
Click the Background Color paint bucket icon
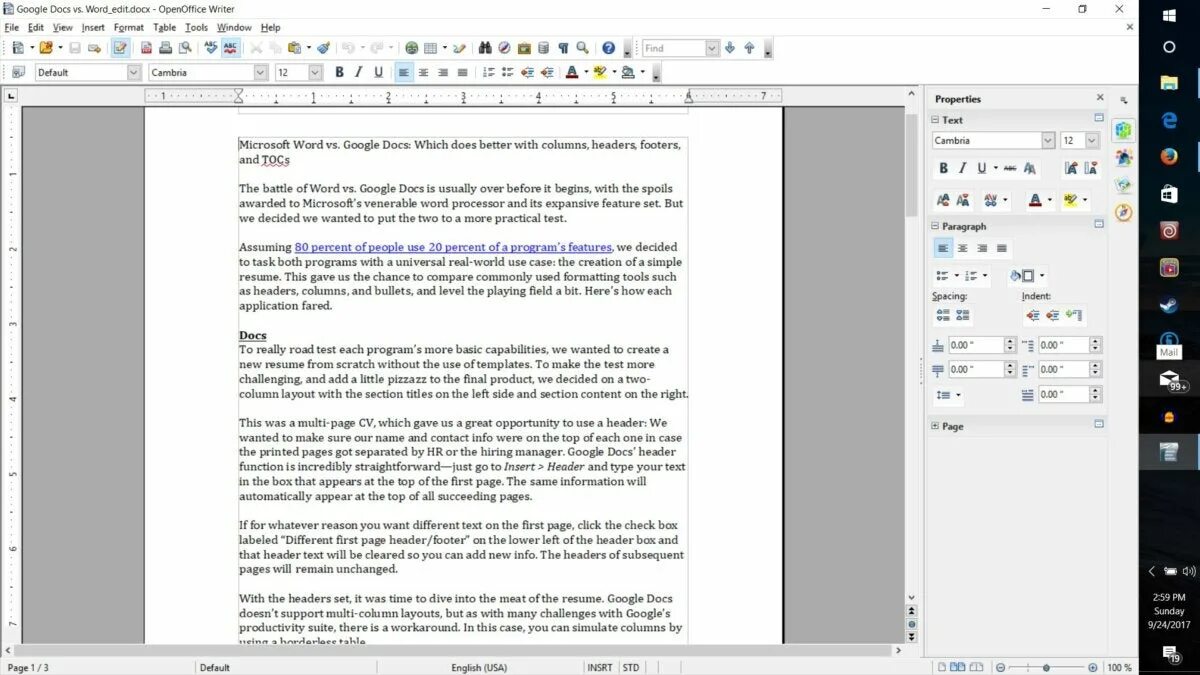(x=627, y=72)
